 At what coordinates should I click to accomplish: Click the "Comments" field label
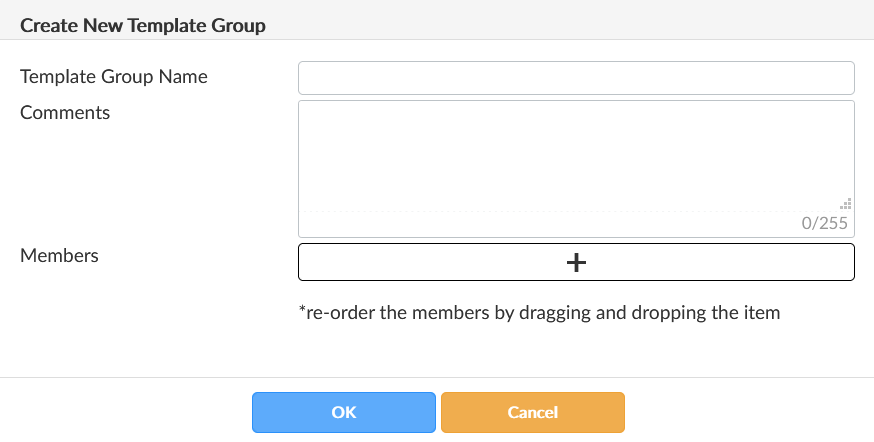click(65, 112)
